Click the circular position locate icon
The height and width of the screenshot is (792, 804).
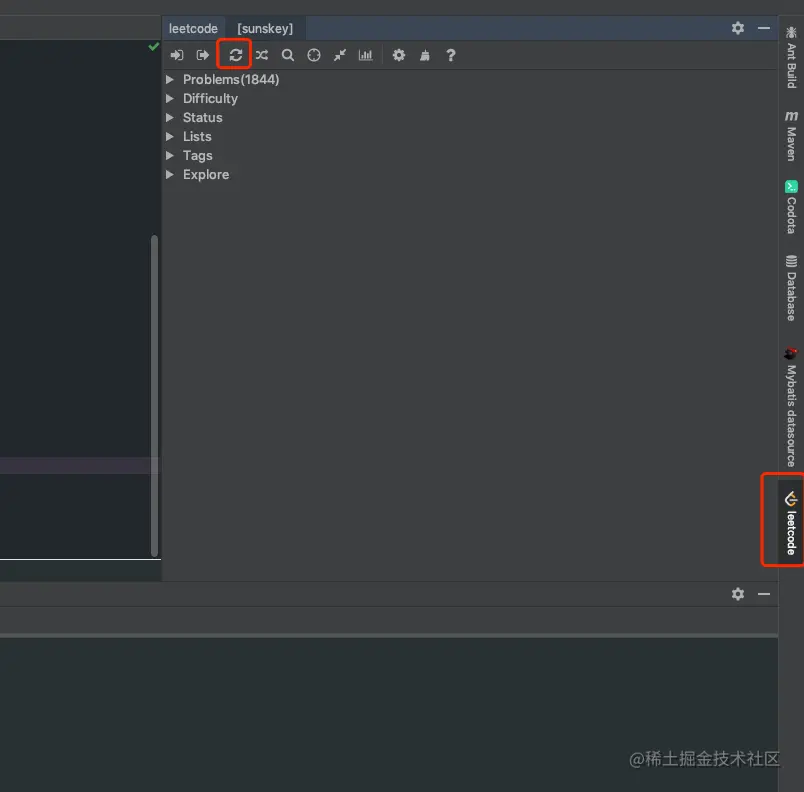coord(314,55)
